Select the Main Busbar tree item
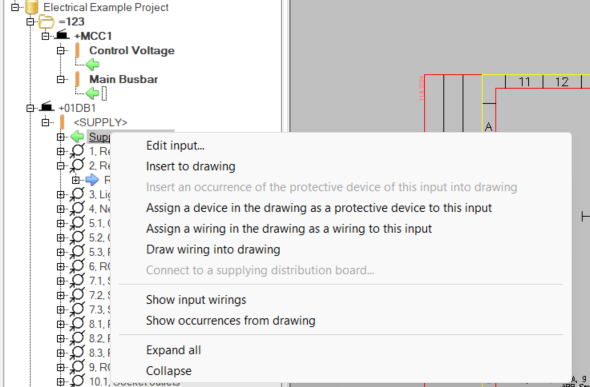The height and width of the screenshot is (387, 590). click(123, 79)
